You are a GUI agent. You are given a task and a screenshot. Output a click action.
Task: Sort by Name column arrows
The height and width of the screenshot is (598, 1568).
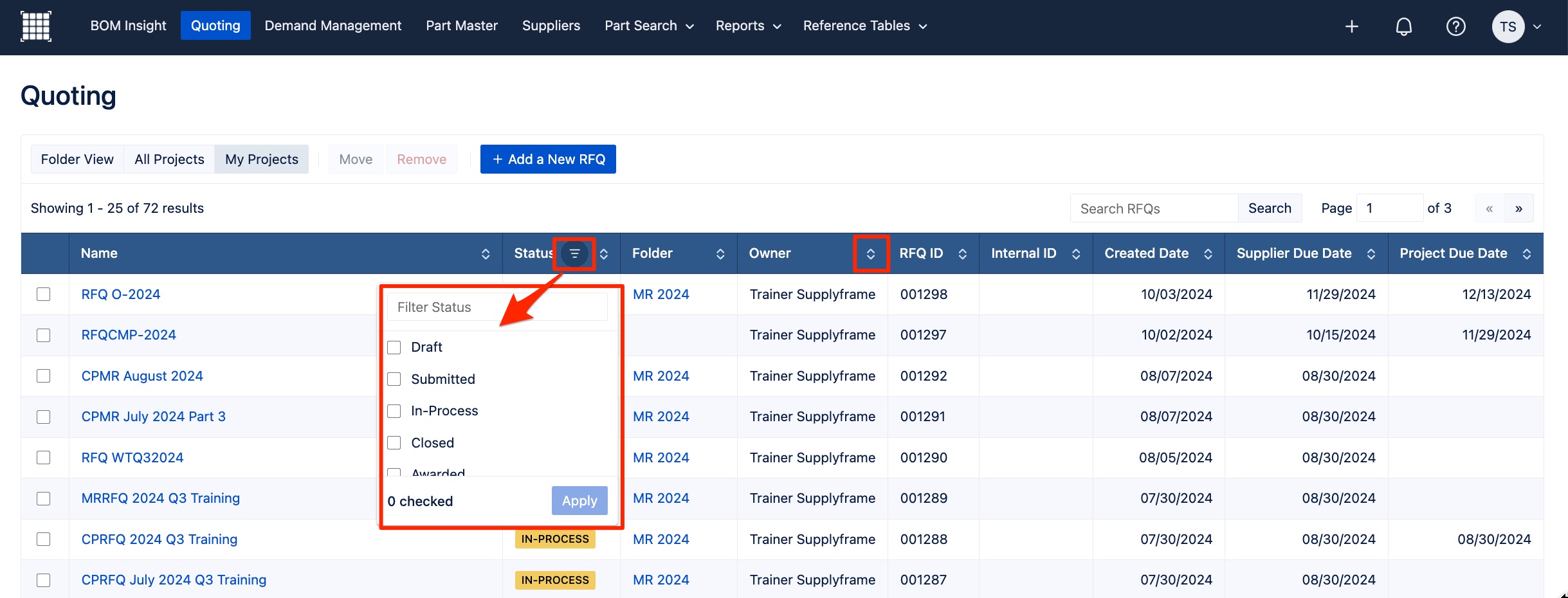pyautogui.click(x=486, y=254)
